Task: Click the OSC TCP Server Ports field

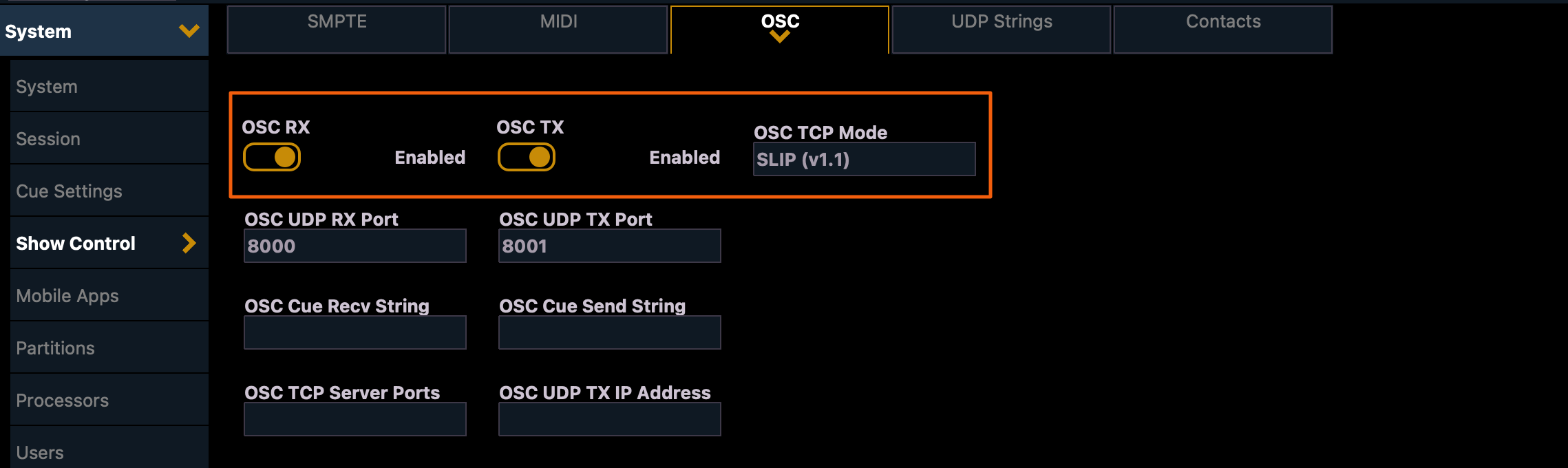Action: (x=355, y=419)
